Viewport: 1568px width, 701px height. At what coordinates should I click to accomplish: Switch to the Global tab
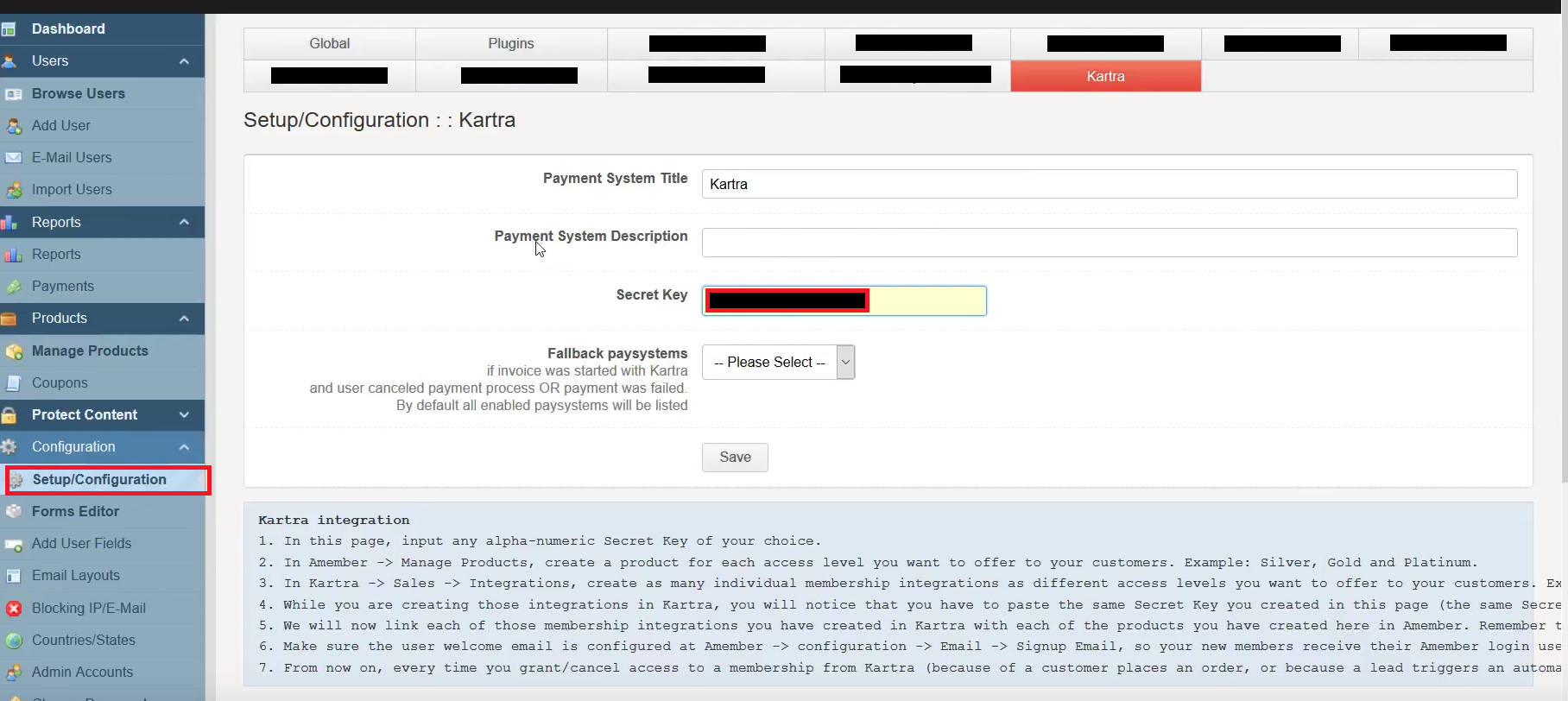[x=330, y=44]
